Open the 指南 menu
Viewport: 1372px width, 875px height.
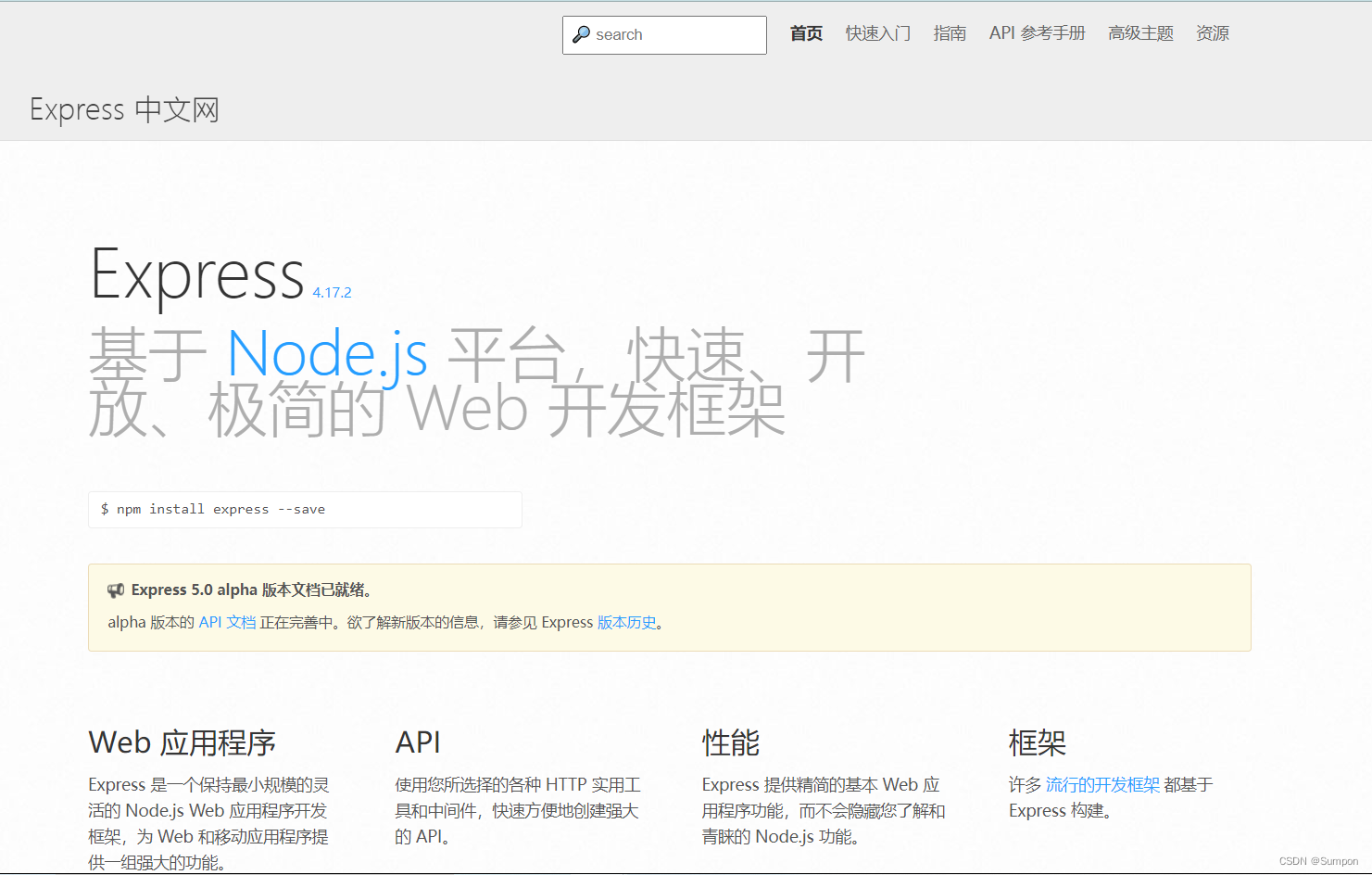tap(950, 33)
